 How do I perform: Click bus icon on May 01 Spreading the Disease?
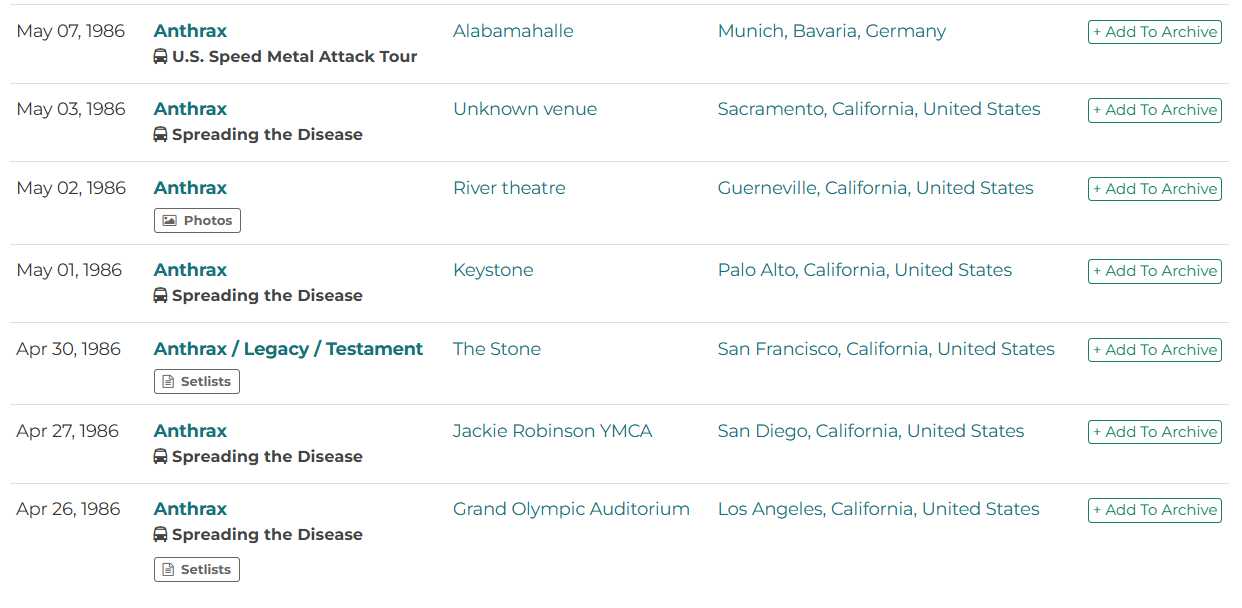coord(160,296)
